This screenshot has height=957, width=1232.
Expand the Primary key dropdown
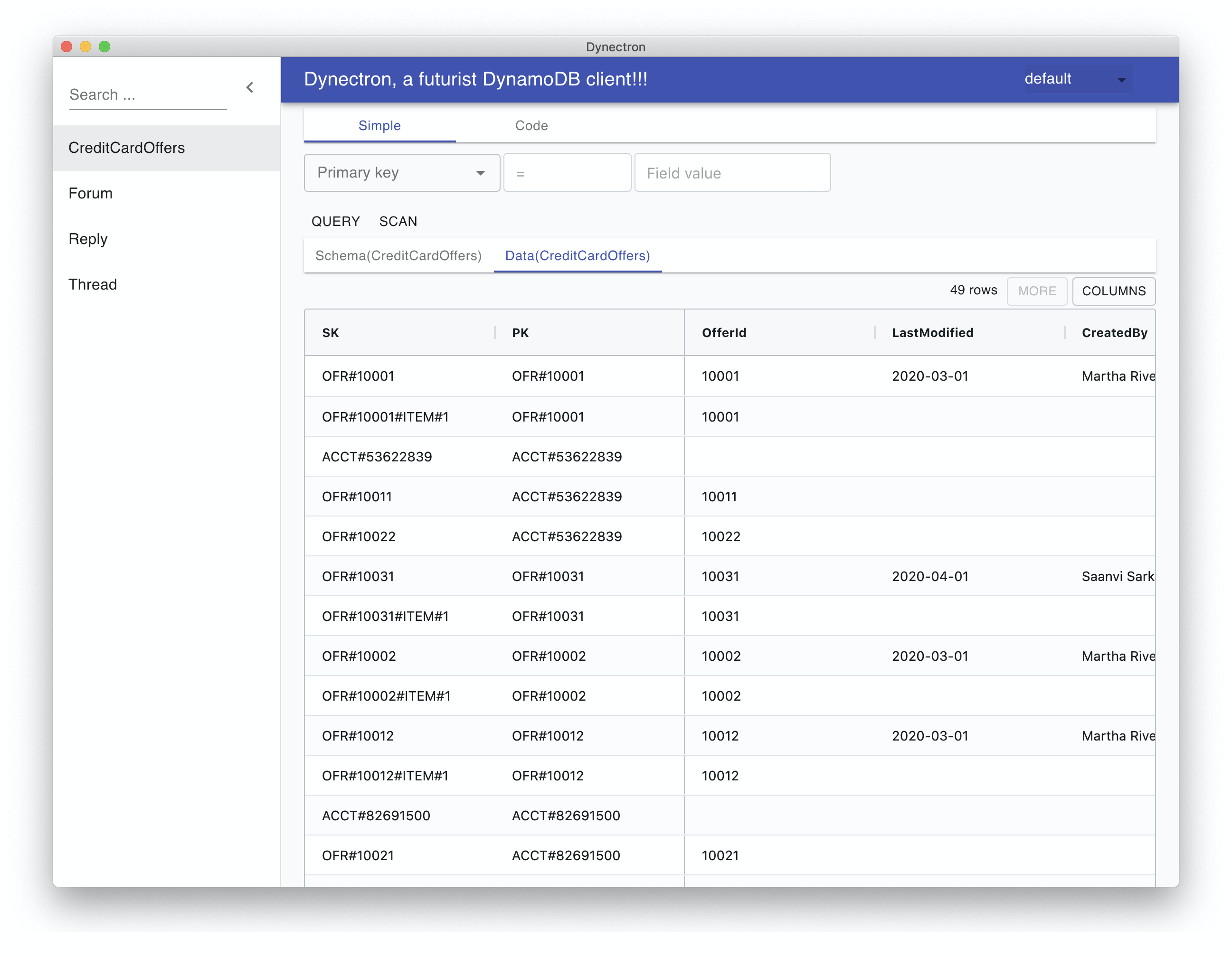pos(401,173)
